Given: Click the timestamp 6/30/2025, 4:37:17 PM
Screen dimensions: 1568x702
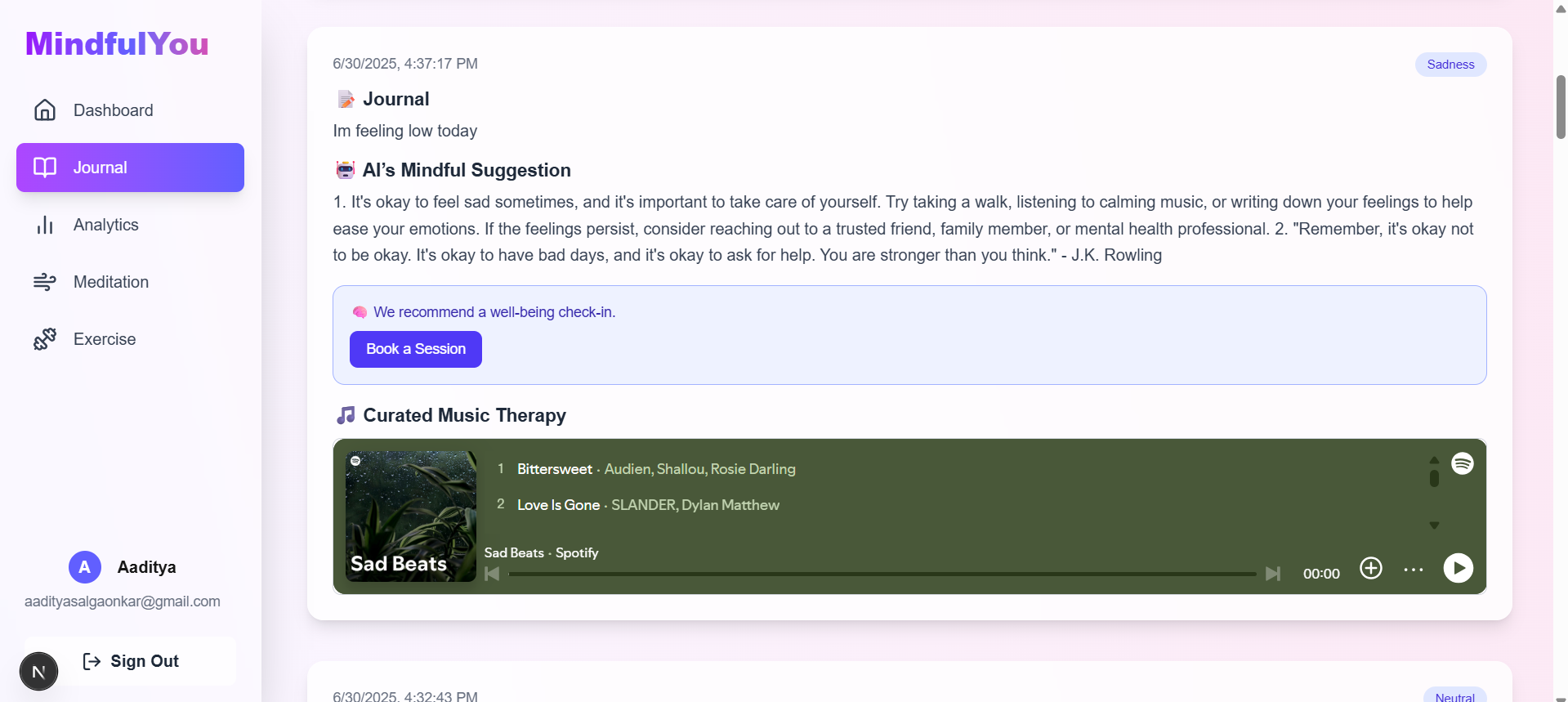Looking at the screenshot, I should point(405,64).
